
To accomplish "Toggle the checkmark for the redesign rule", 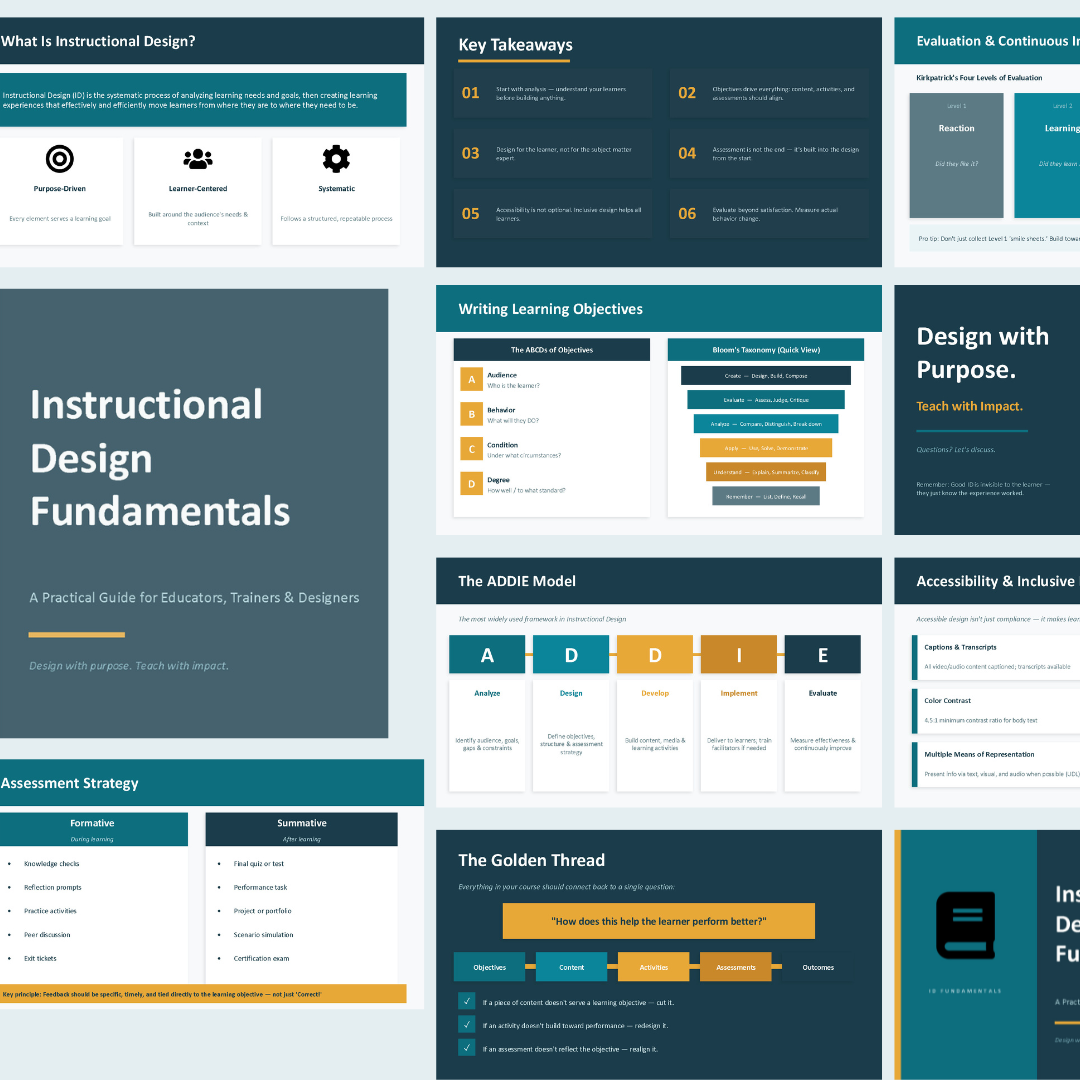I will coord(466,1024).
